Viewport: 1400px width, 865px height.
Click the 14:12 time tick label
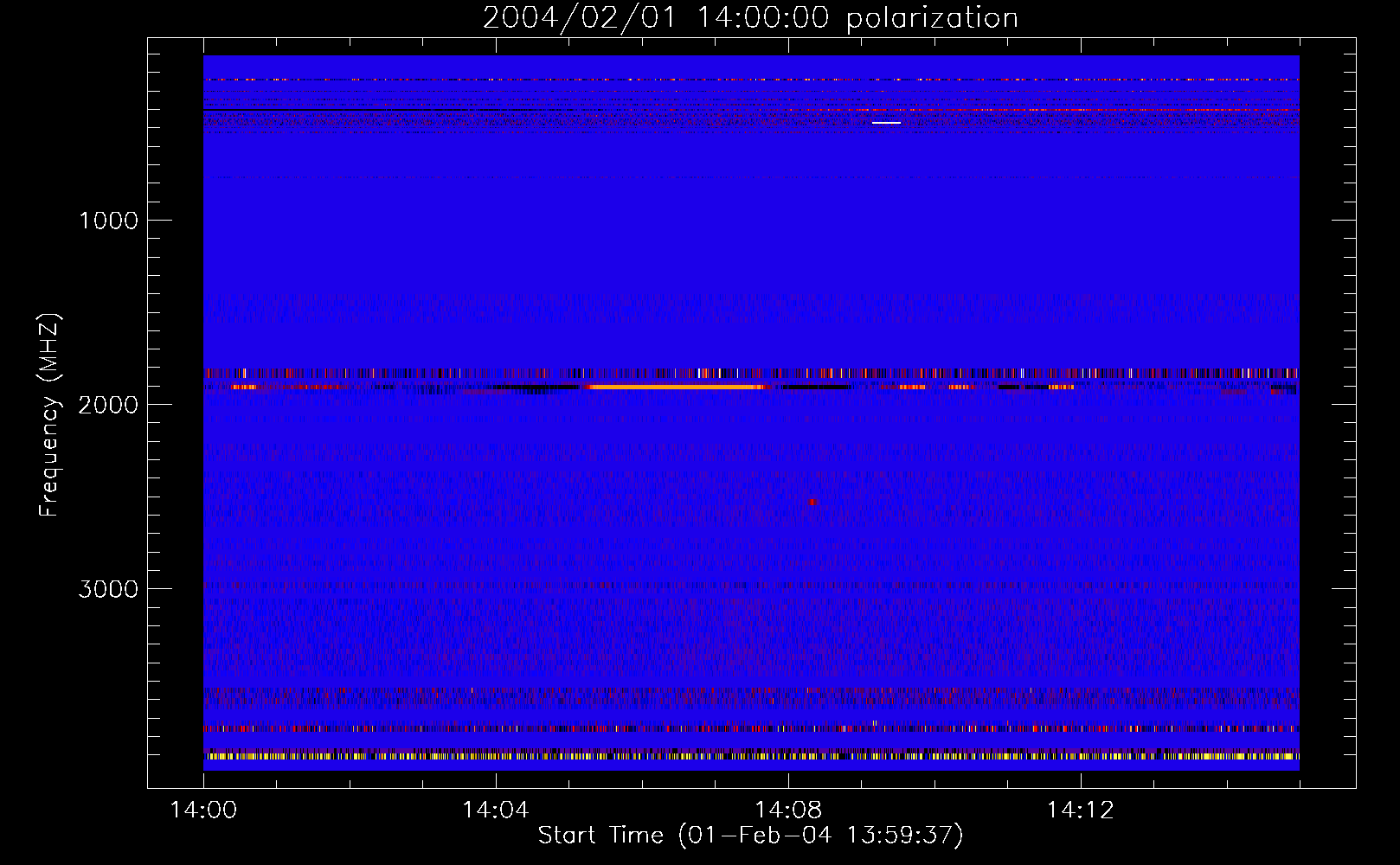pos(1080,811)
